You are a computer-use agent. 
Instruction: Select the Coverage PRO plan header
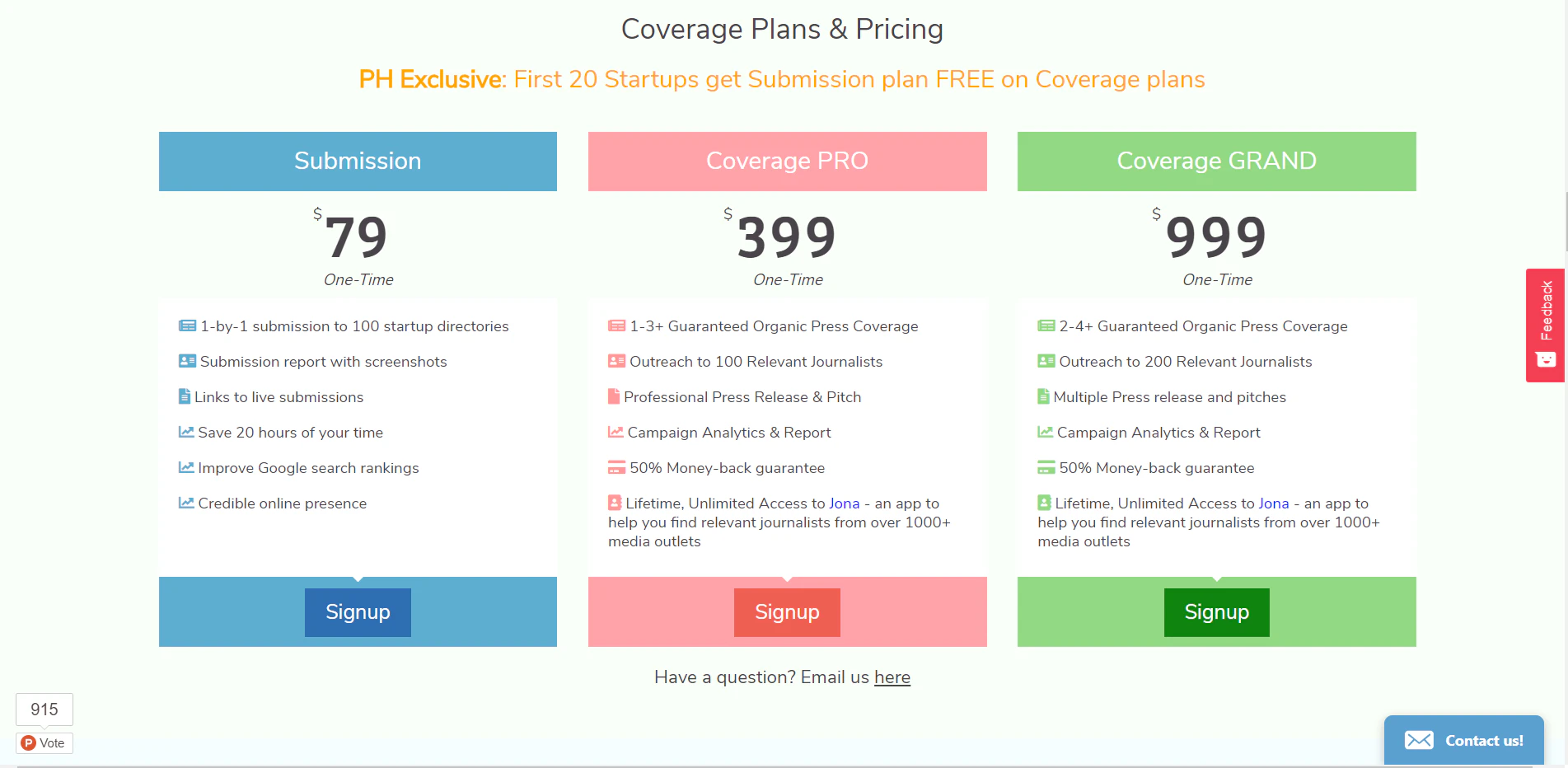point(787,161)
